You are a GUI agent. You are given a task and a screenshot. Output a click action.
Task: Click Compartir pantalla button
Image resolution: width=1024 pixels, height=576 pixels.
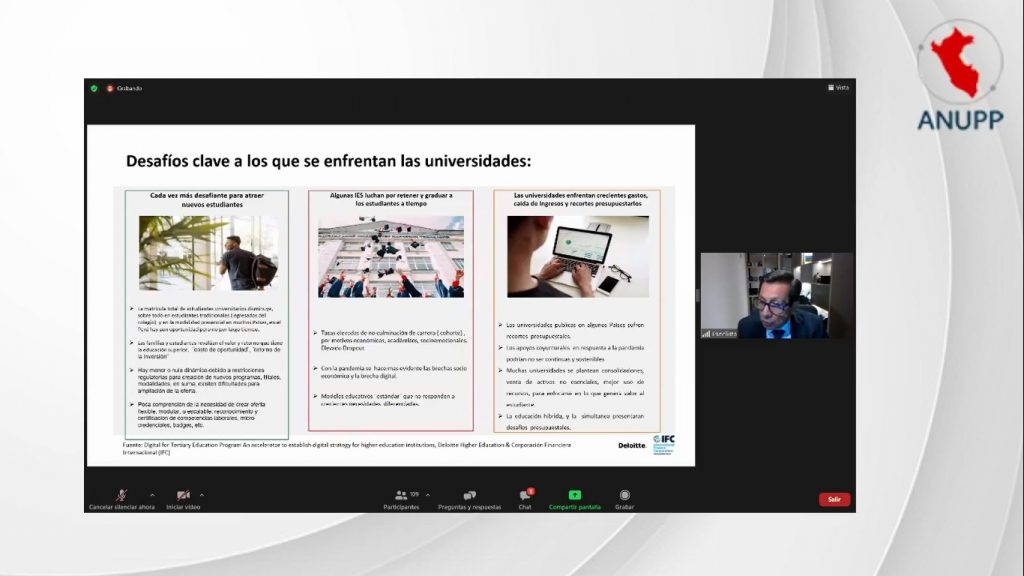pos(575,500)
